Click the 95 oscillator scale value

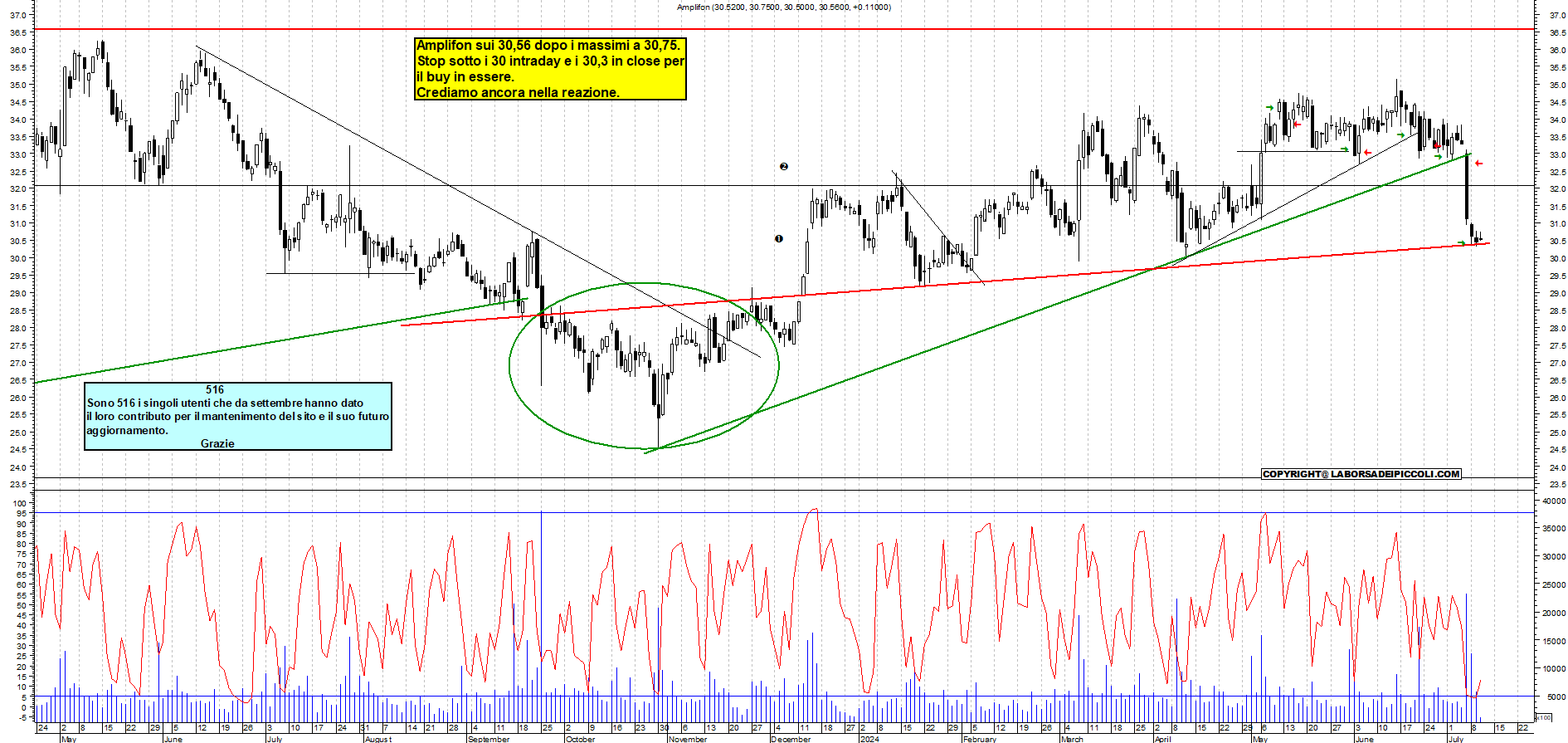[22, 514]
